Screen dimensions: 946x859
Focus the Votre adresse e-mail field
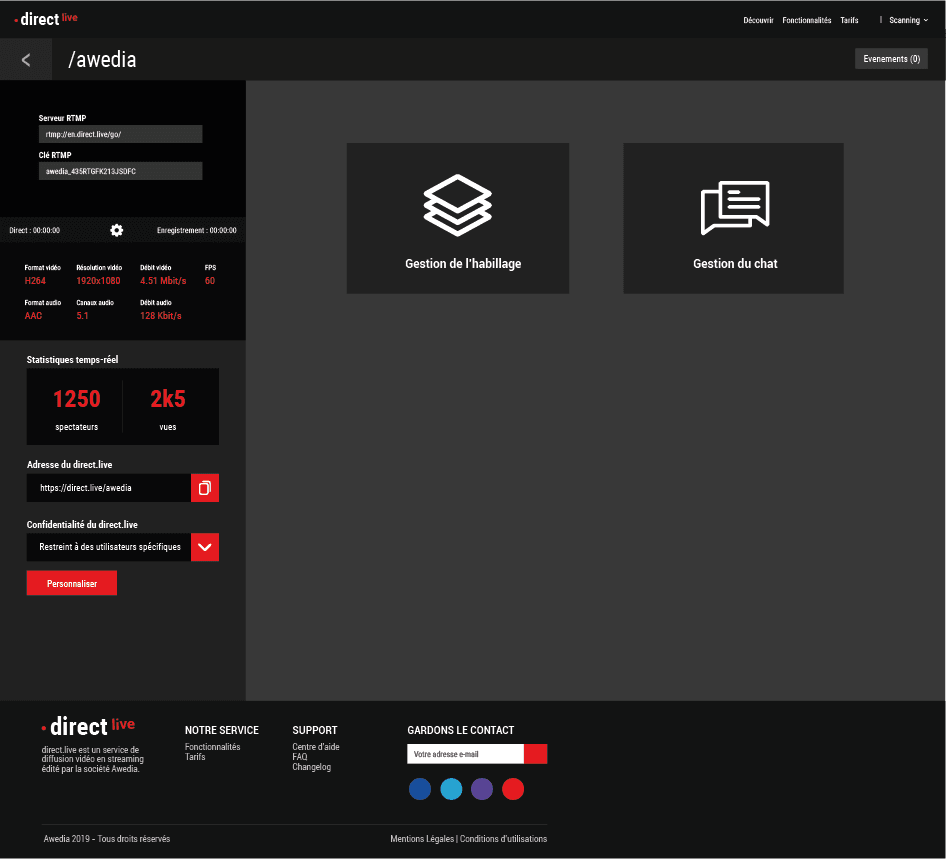pos(465,754)
